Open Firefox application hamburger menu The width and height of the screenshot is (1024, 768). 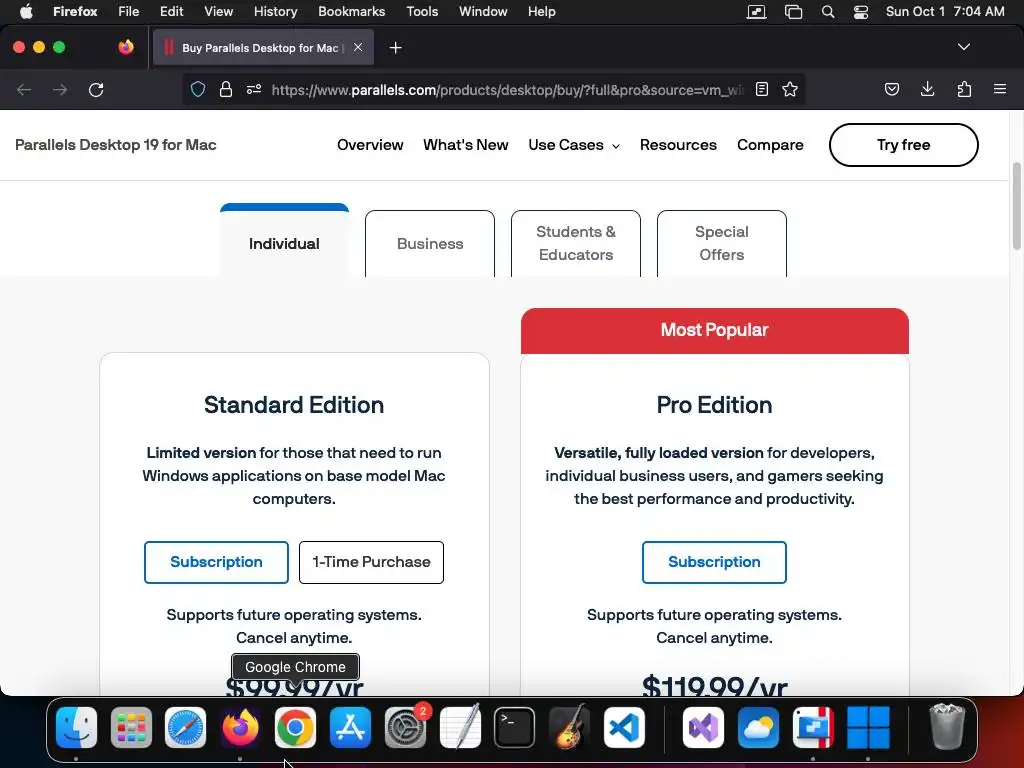click(1000, 89)
